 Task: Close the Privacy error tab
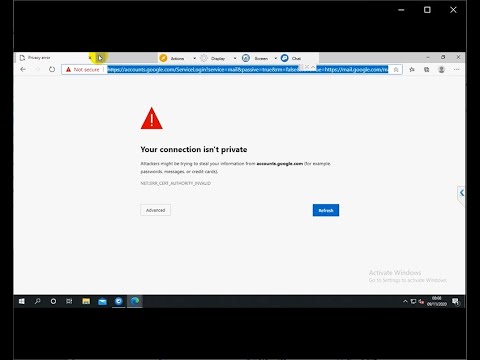point(90,58)
